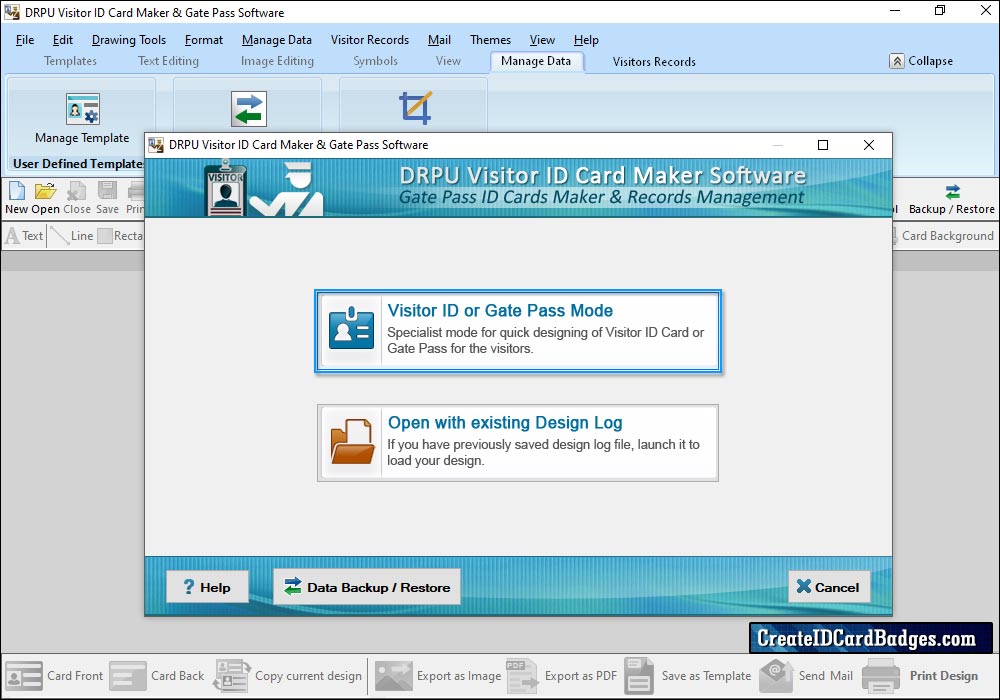Open the Format menu
1000x700 pixels.
pyautogui.click(x=204, y=40)
